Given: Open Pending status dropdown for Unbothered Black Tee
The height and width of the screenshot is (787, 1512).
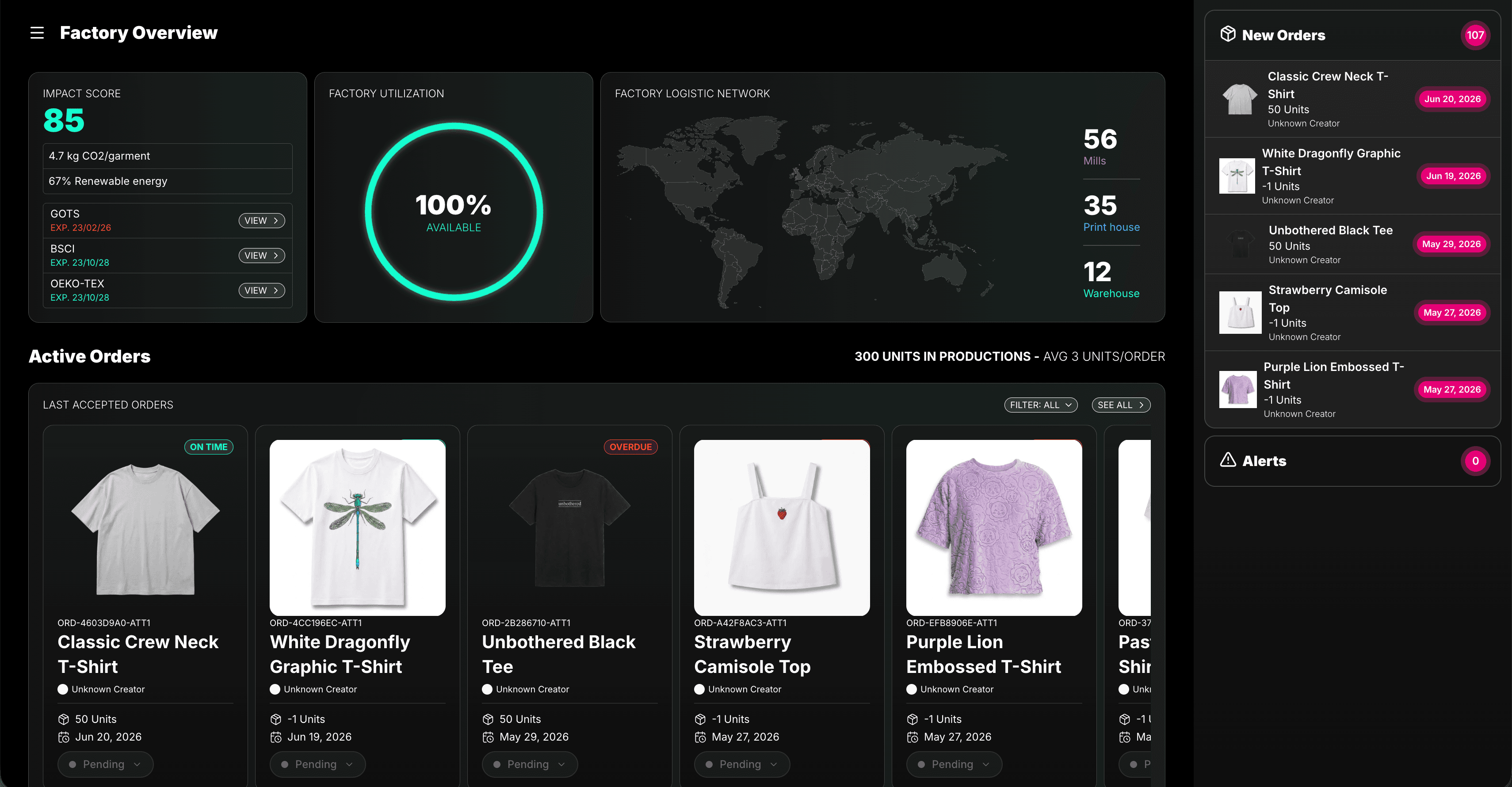Looking at the screenshot, I should 530,764.
